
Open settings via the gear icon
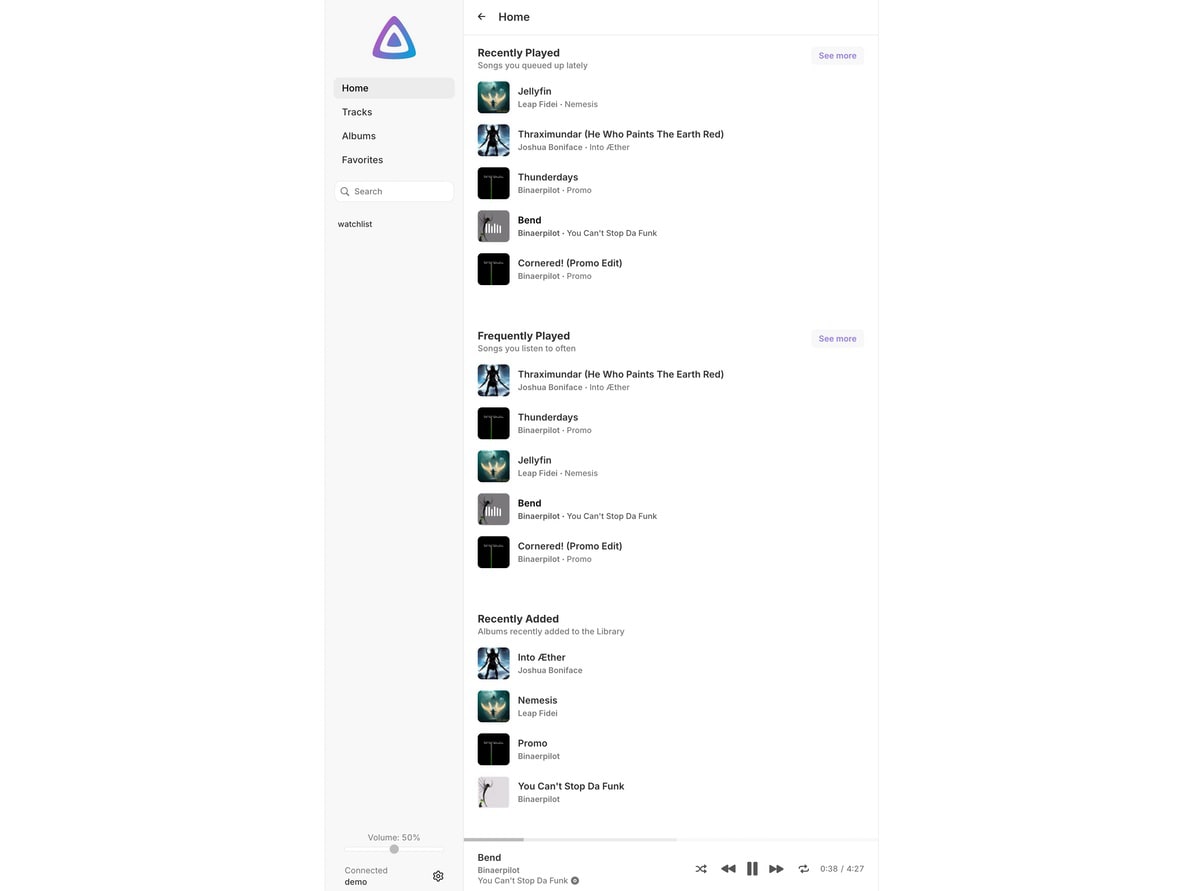[x=438, y=876]
